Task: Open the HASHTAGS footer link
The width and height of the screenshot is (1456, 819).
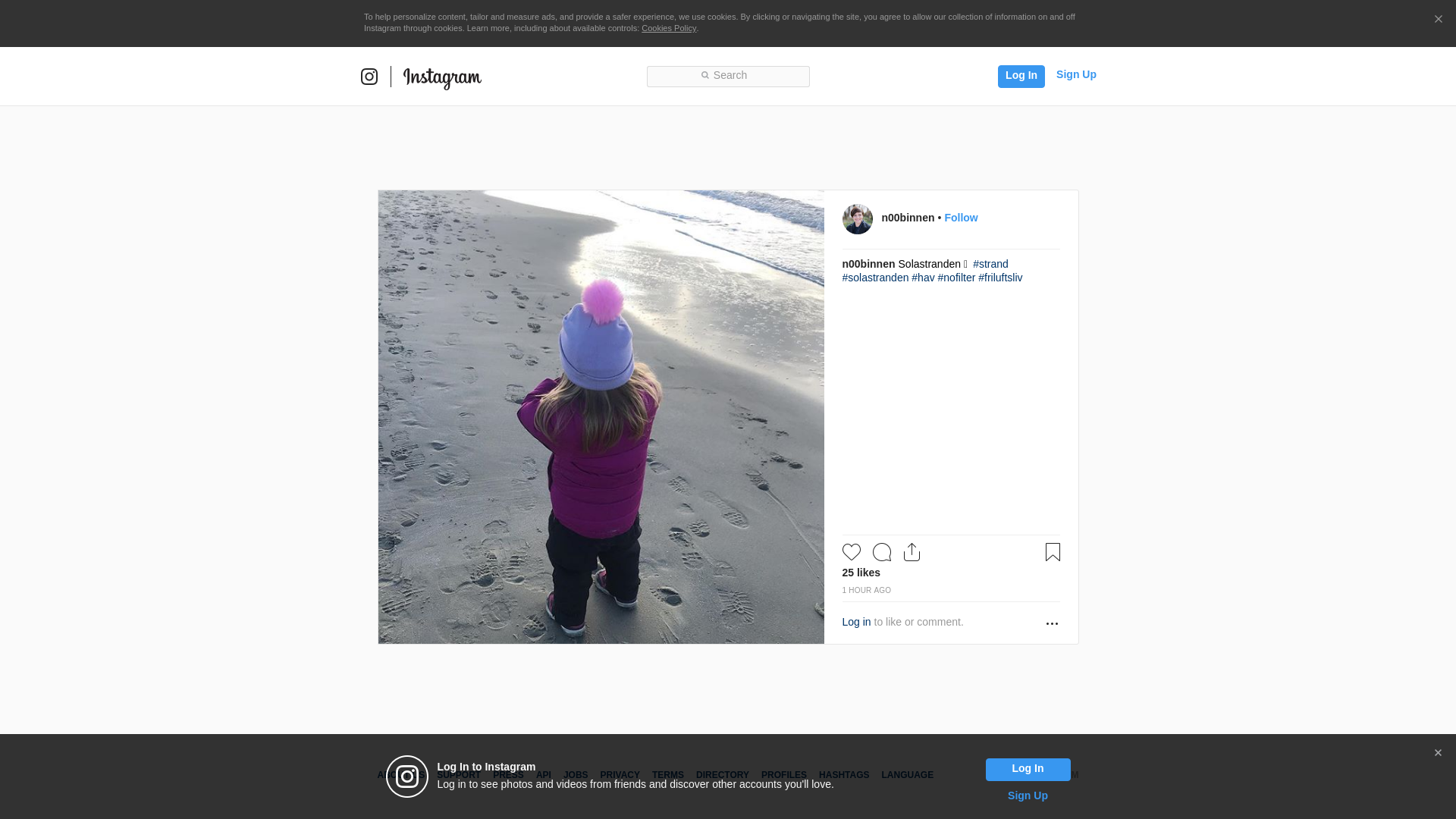Action: pyautogui.click(x=843, y=775)
